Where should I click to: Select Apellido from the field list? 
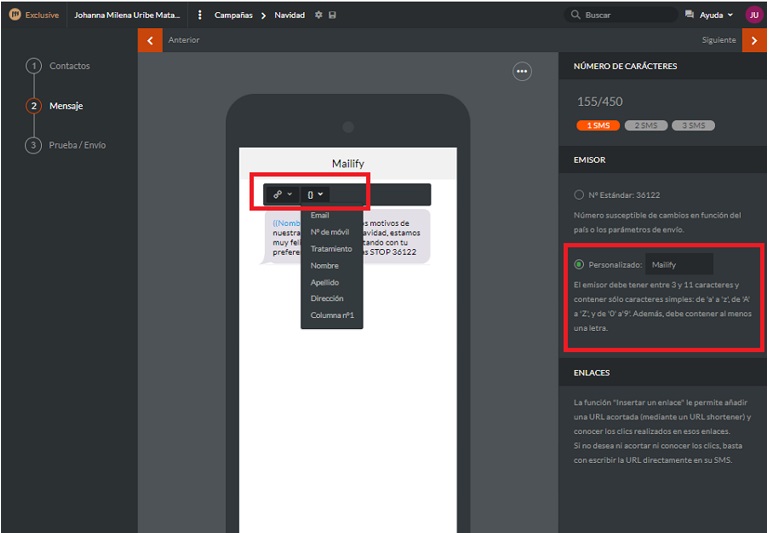[x=324, y=282]
